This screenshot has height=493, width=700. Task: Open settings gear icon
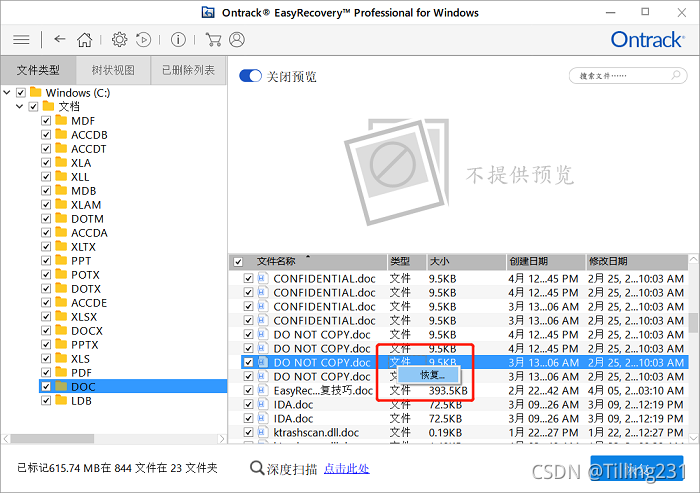pos(119,40)
